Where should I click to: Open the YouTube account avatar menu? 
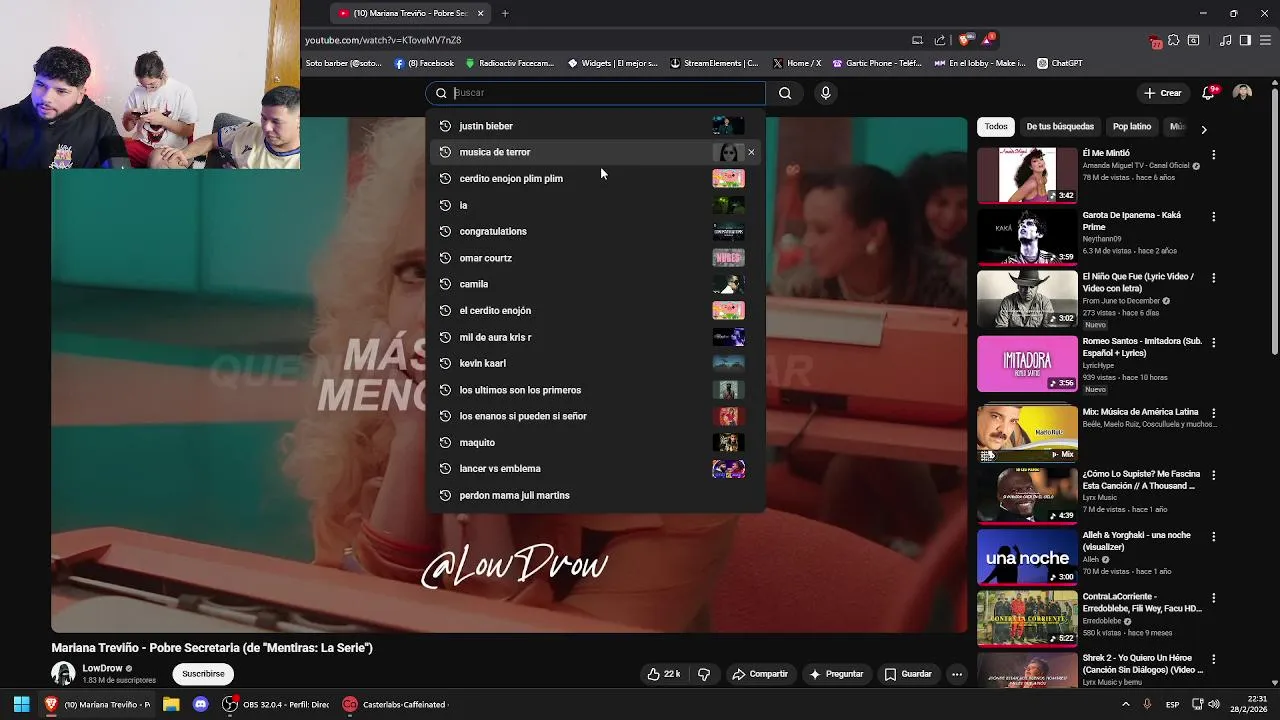point(1242,93)
